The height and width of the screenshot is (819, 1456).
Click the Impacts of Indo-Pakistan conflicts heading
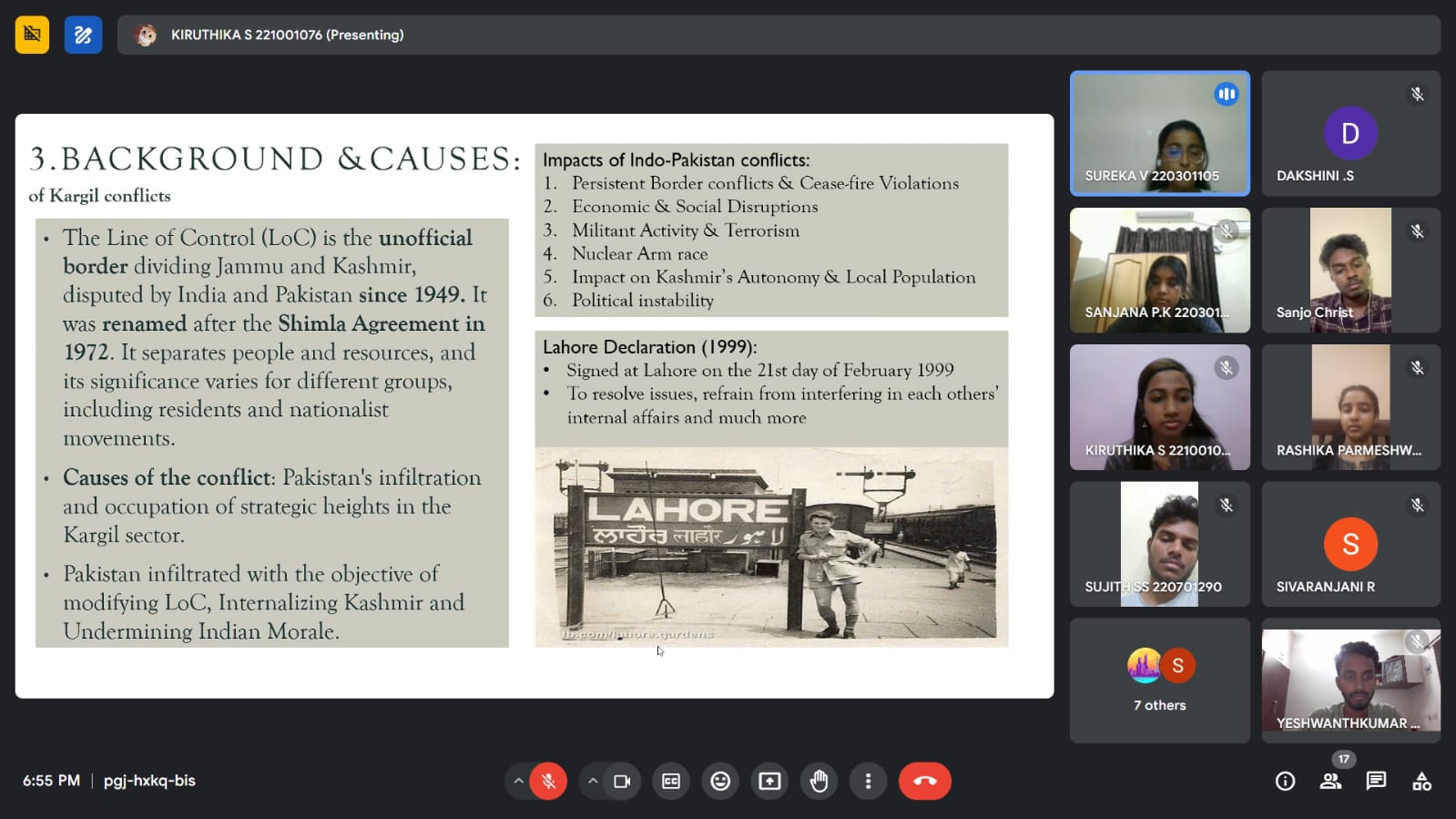pos(676,160)
